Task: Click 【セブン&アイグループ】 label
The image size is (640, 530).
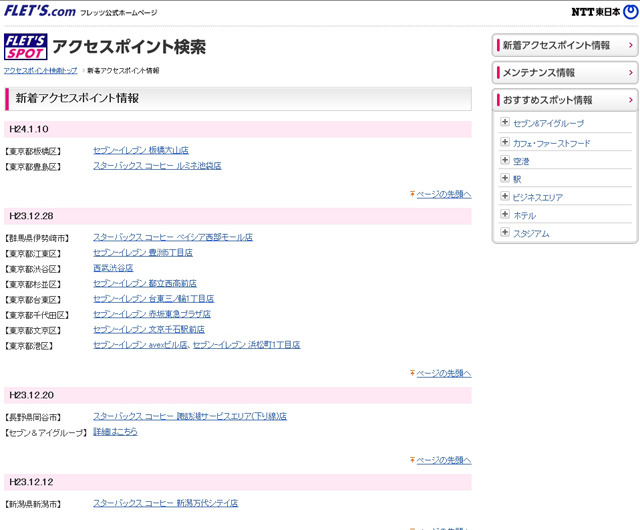Action: pos(46,433)
